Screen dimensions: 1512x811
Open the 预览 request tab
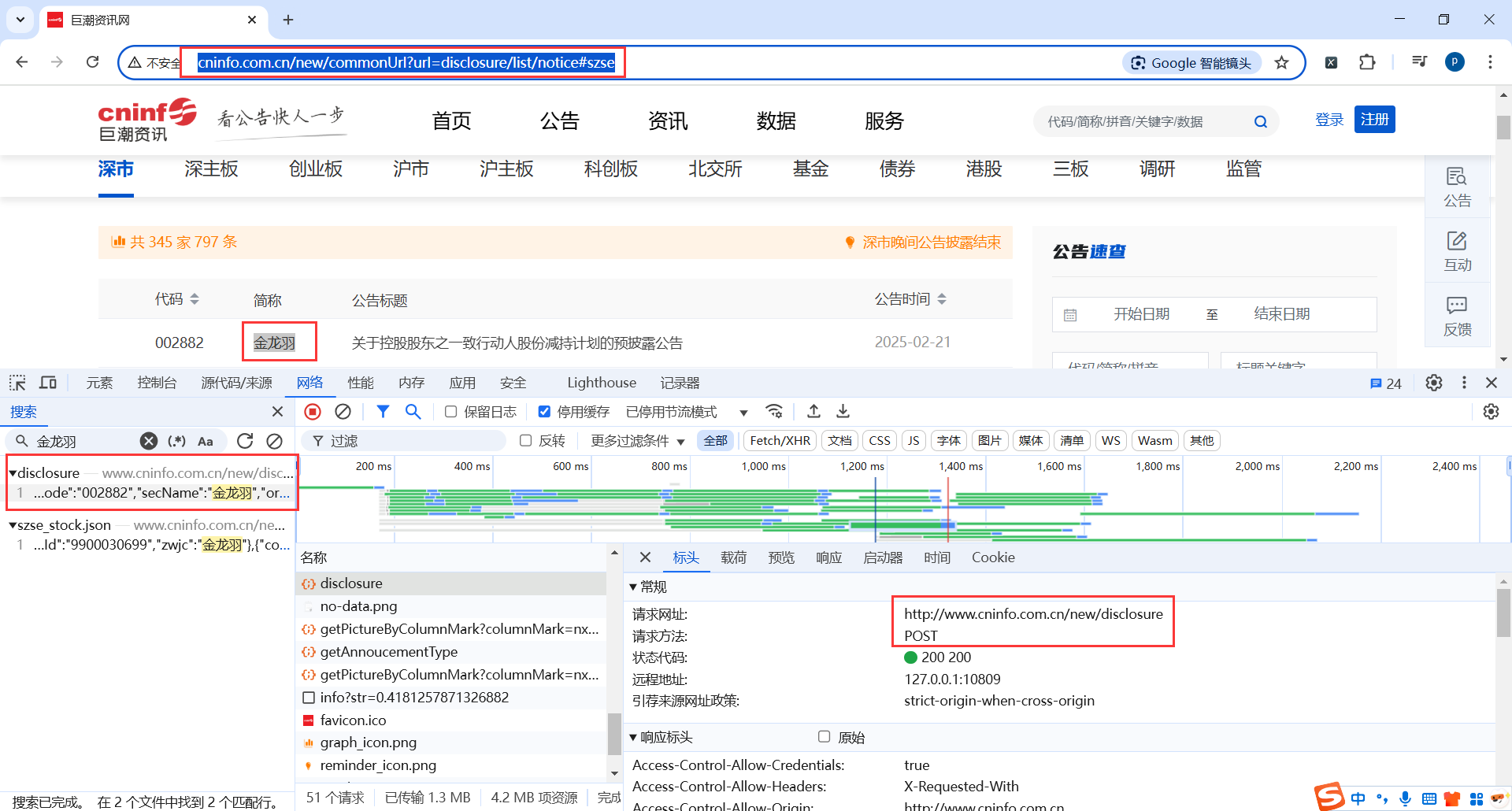click(x=781, y=557)
